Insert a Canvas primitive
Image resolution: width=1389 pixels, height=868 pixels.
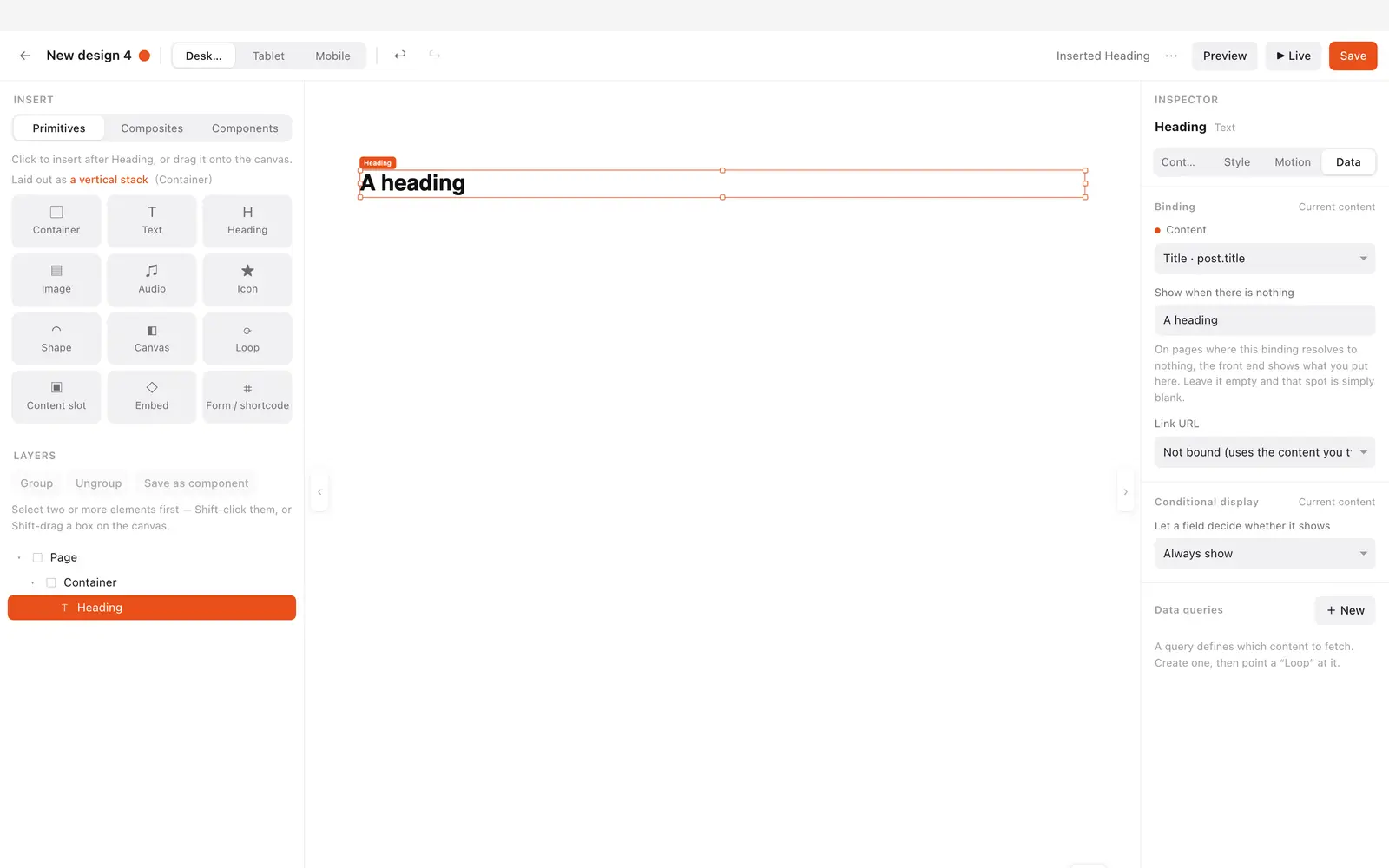(x=152, y=339)
